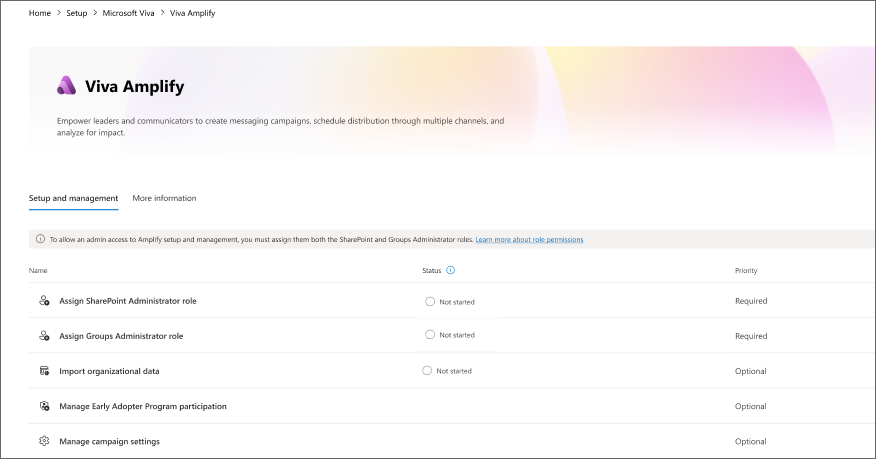Viewport: 876px width, 459px height.
Task: Click the Groups Administrator 'Not started' status circle
Action: [x=430, y=334]
